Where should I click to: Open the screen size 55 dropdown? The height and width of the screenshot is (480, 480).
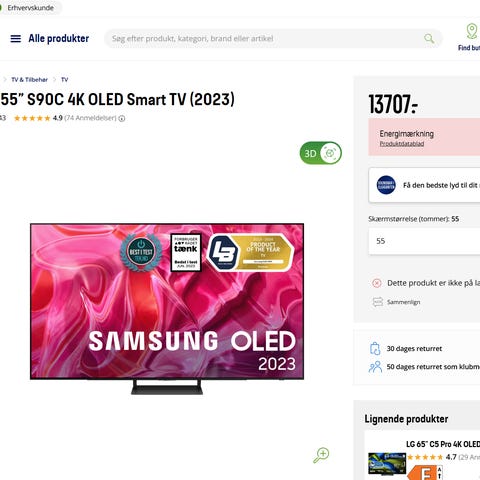coord(424,241)
